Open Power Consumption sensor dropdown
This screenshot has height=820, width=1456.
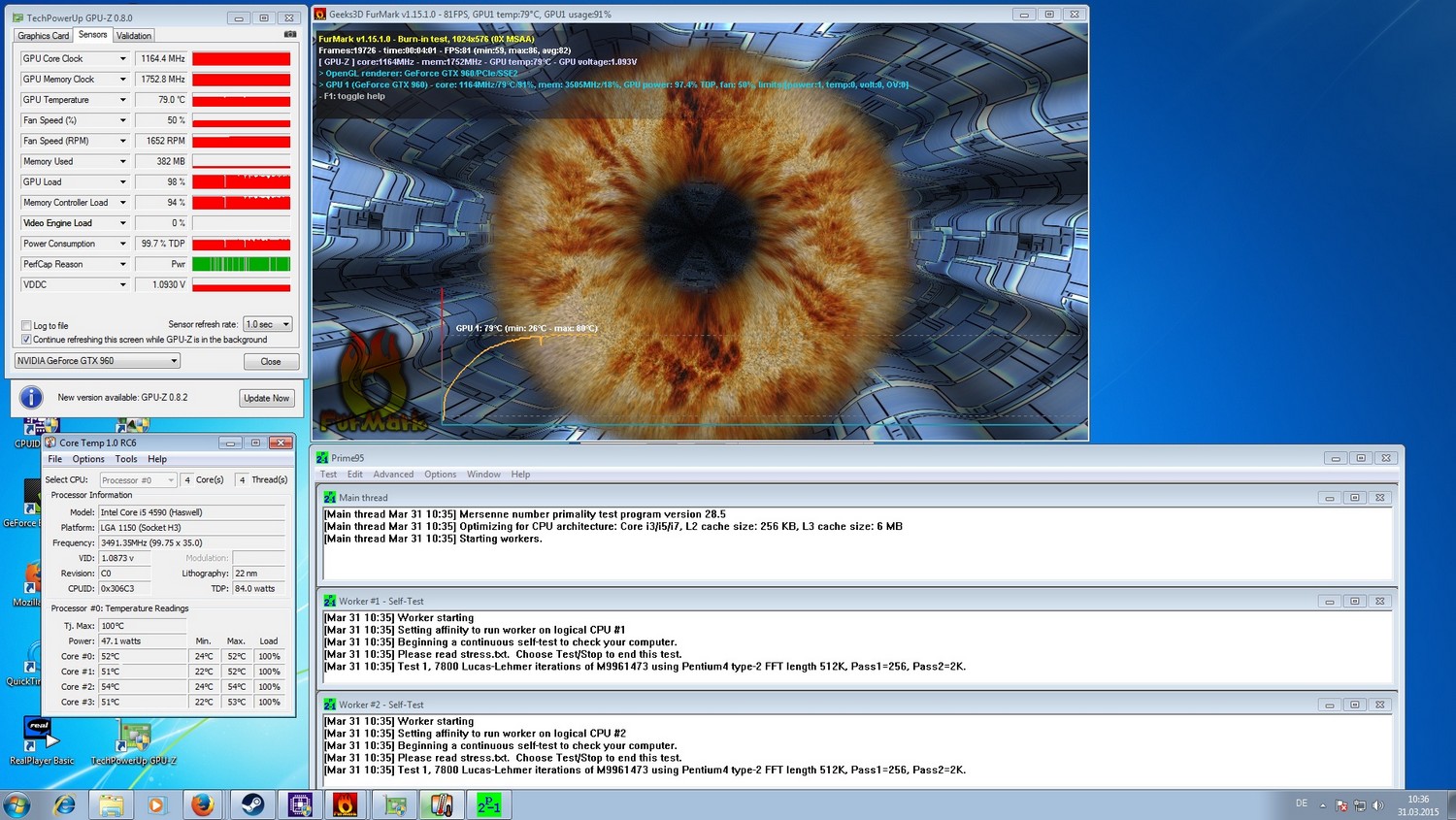click(x=122, y=244)
